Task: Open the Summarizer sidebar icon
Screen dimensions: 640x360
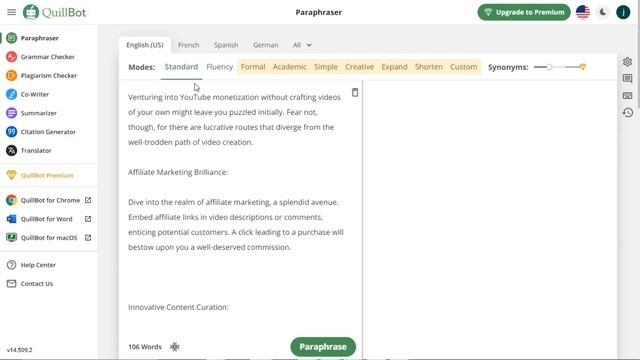Action: pos(11,113)
